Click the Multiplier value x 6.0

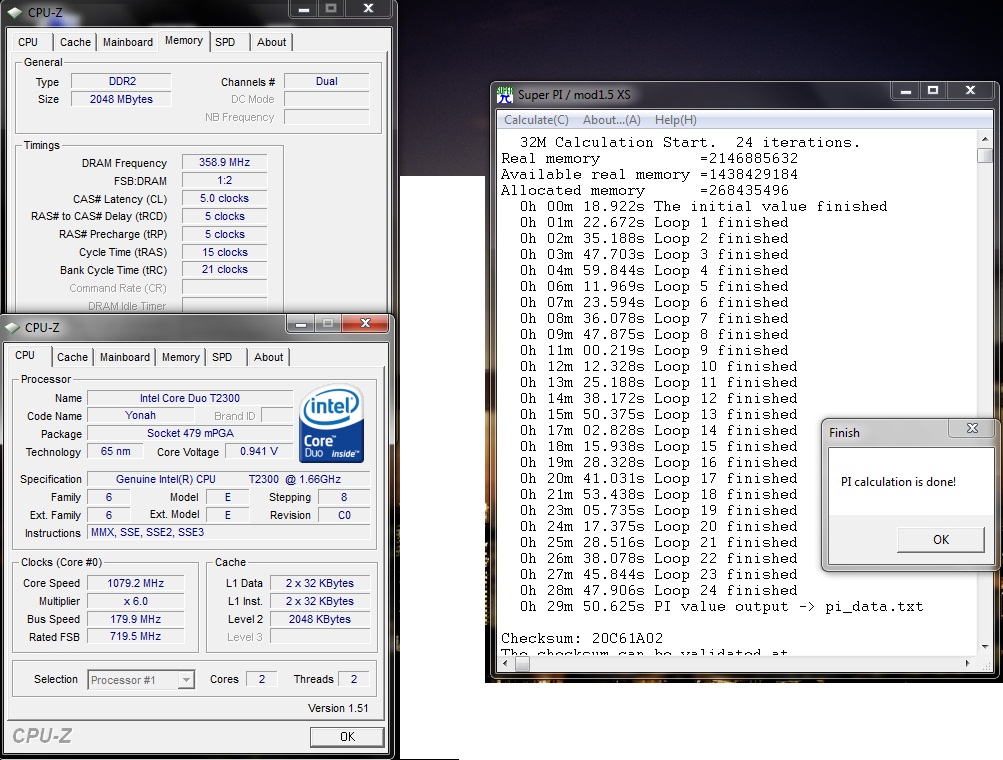point(136,601)
